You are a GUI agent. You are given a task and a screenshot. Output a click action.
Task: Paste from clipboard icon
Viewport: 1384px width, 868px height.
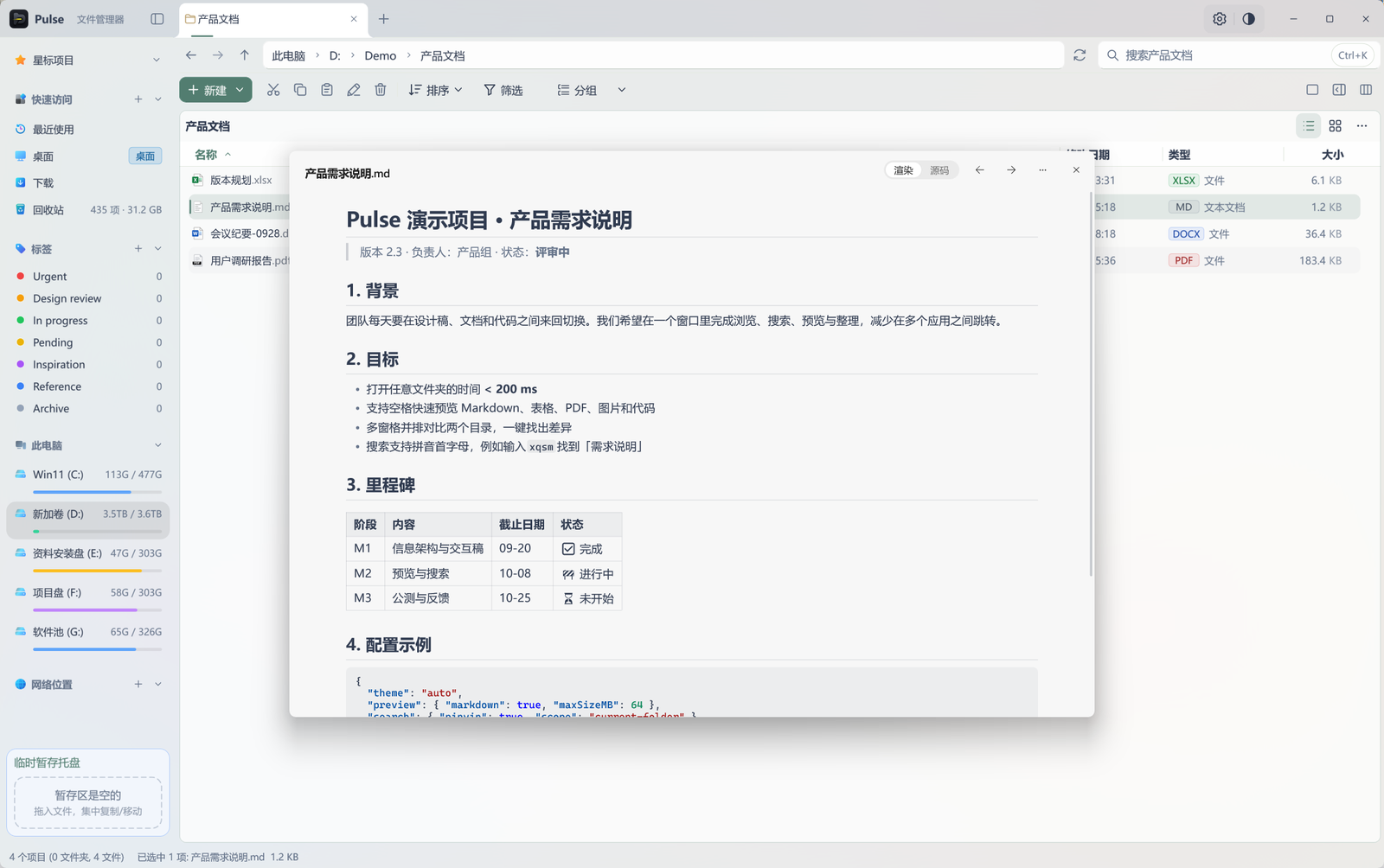pyautogui.click(x=327, y=90)
